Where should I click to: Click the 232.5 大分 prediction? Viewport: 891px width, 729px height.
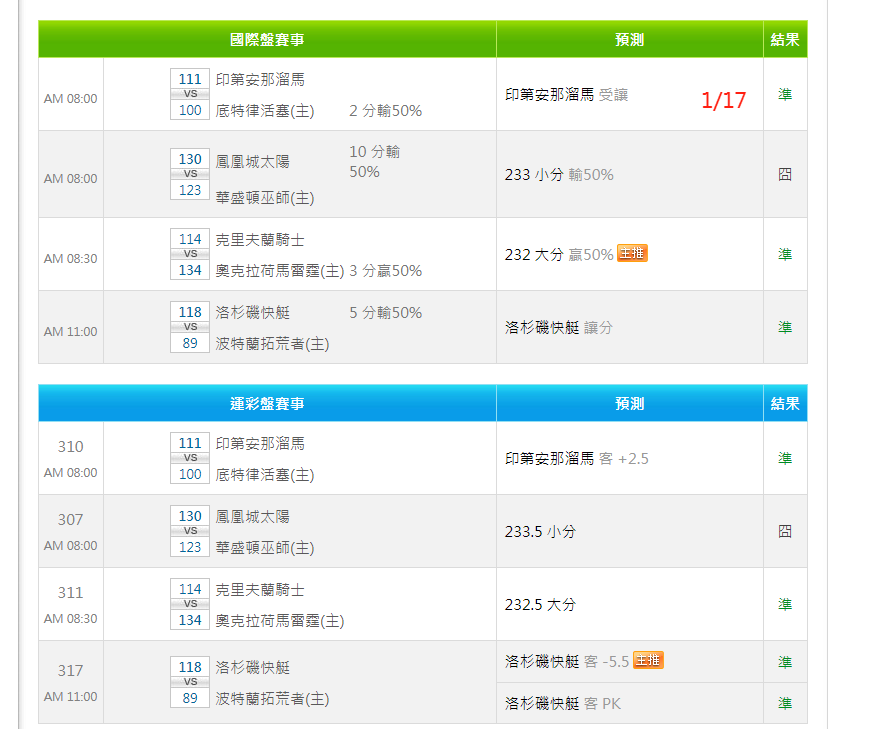coord(540,605)
